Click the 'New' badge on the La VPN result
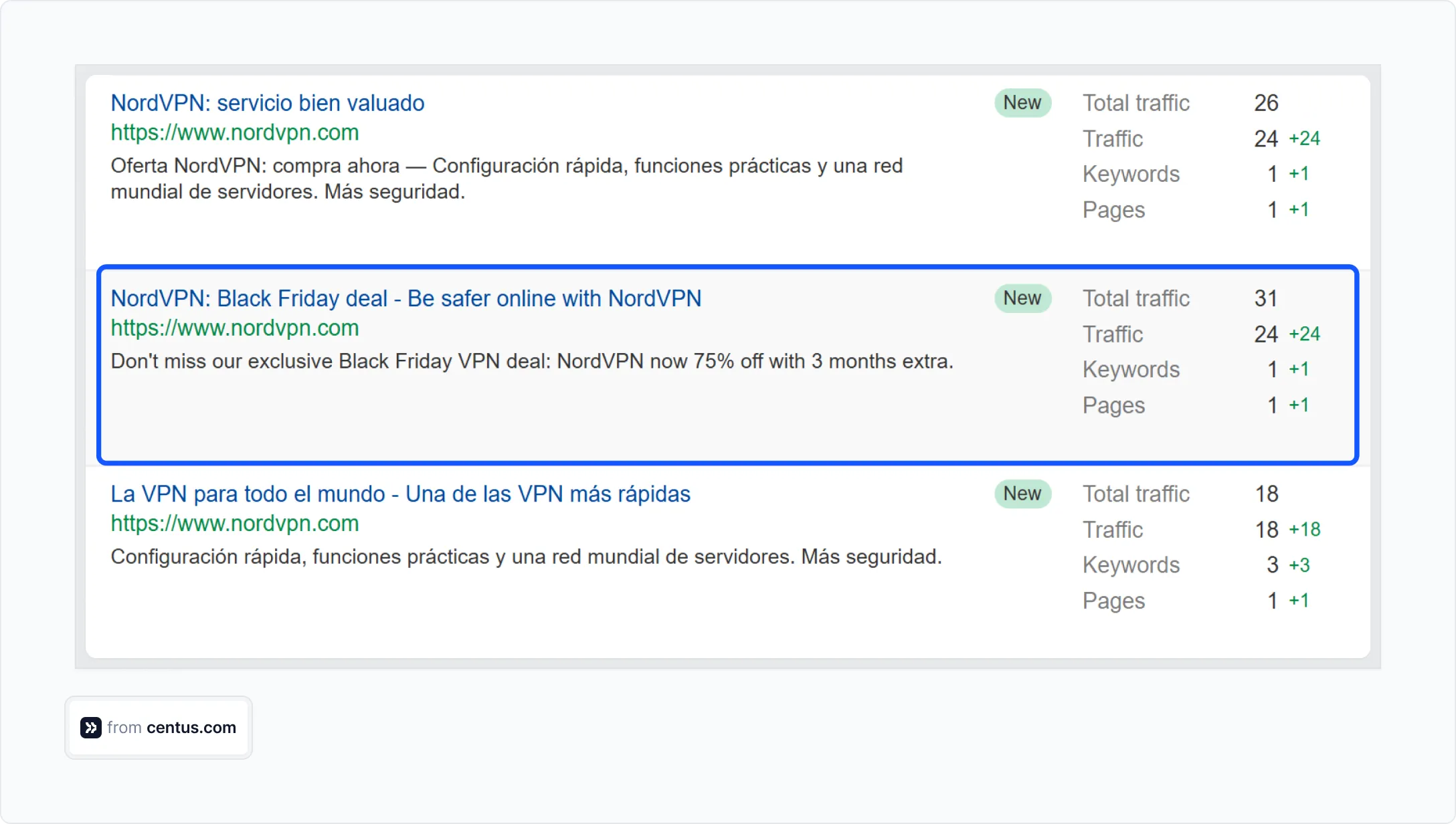This screenshot has width=1456, height=824. (x=1022, y=494)
